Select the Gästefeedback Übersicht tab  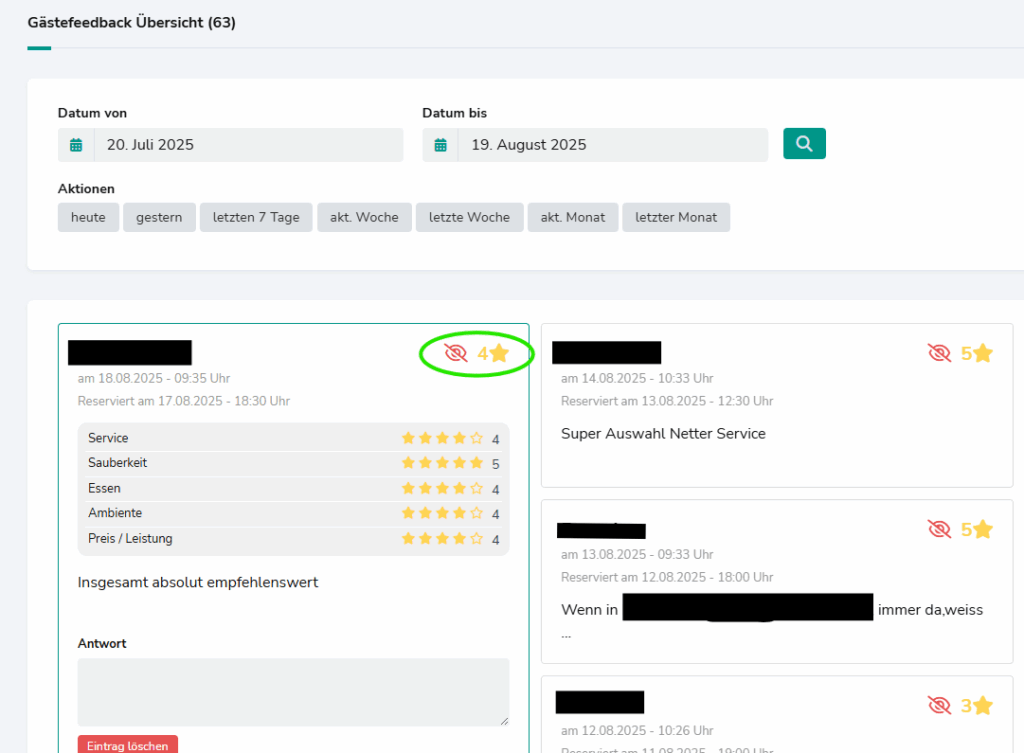point(131,22)
